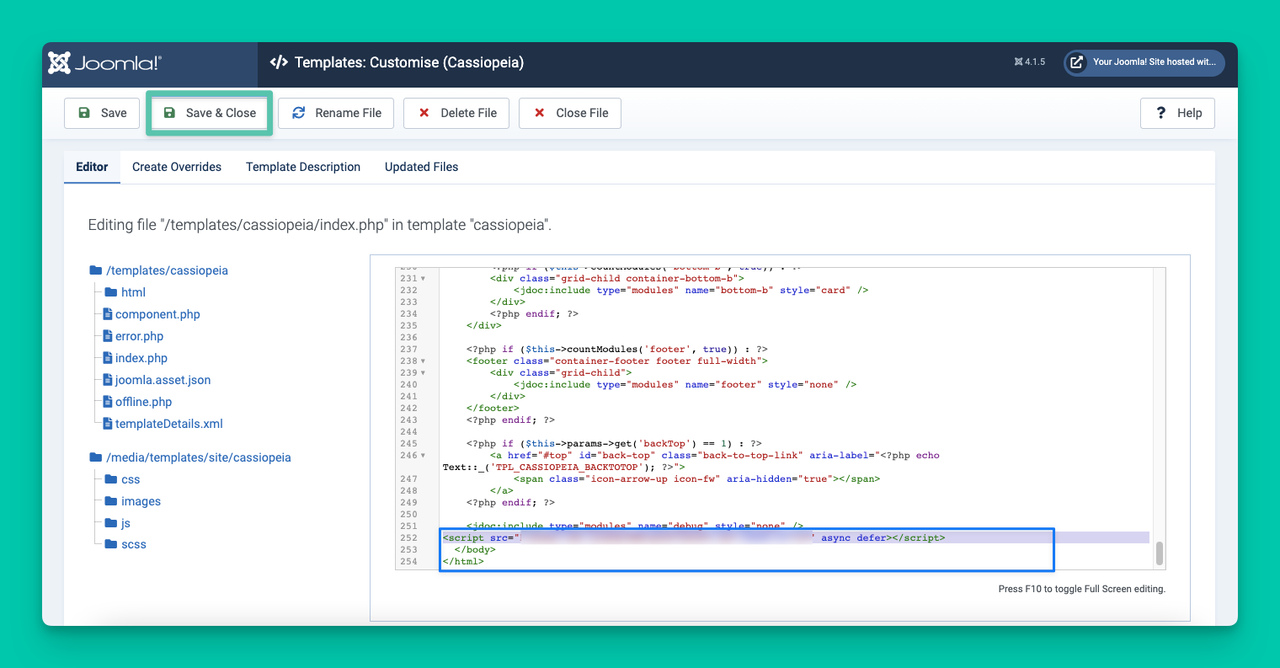Click the folder icon beside js

111,523
